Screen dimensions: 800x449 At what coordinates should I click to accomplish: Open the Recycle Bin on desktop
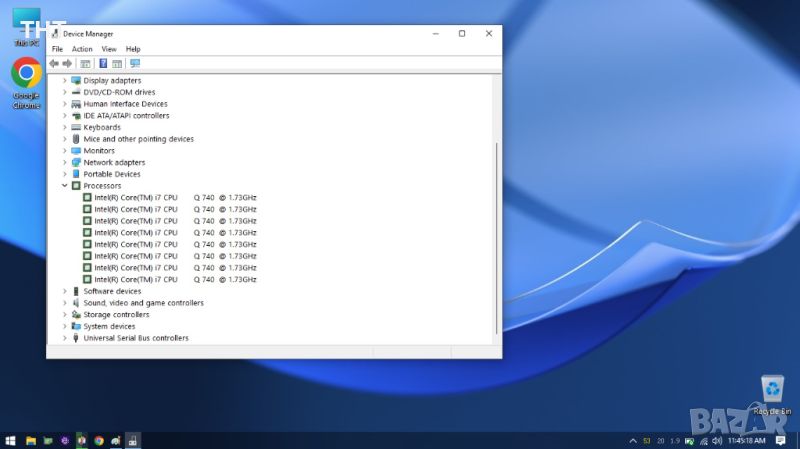[x=772, y=392]
